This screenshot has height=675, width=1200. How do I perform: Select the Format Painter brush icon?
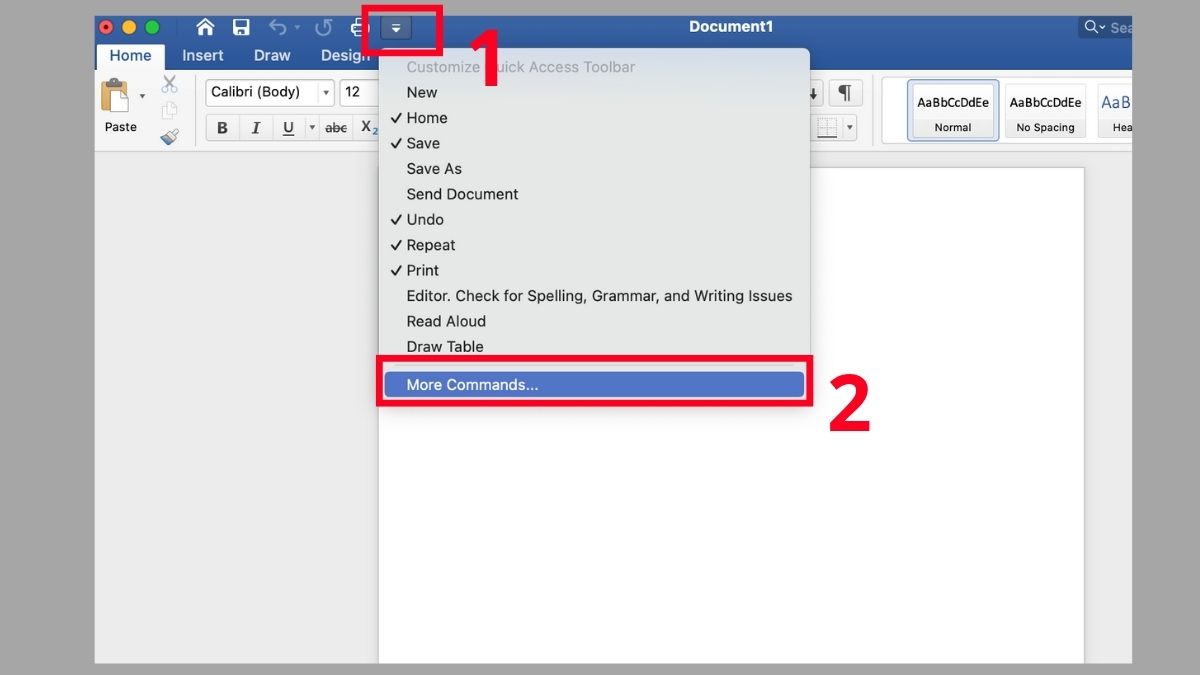coord(170,137)
